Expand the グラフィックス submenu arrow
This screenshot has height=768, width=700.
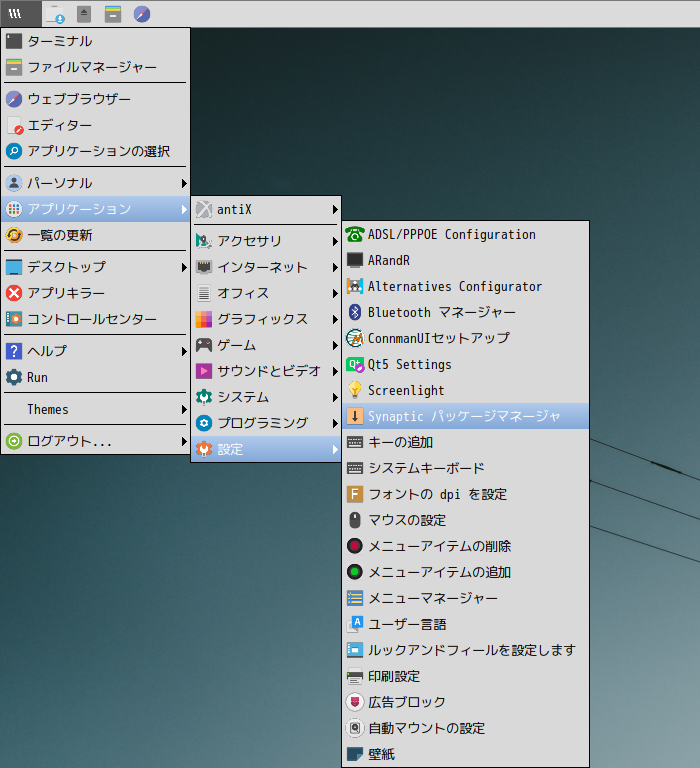point(335,319)
